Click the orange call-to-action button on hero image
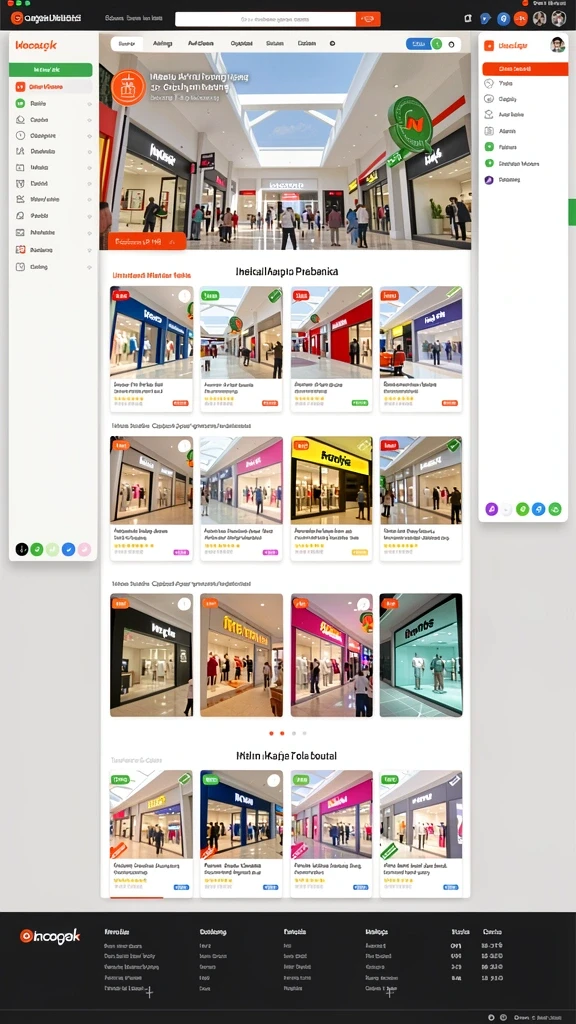 [x=147, y=242]
